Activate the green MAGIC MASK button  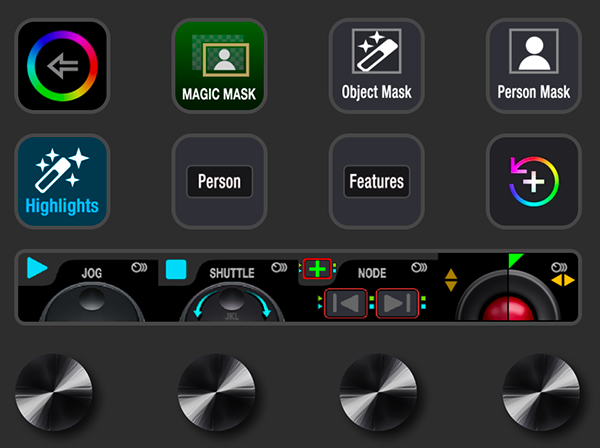click(x=219, y=66)
